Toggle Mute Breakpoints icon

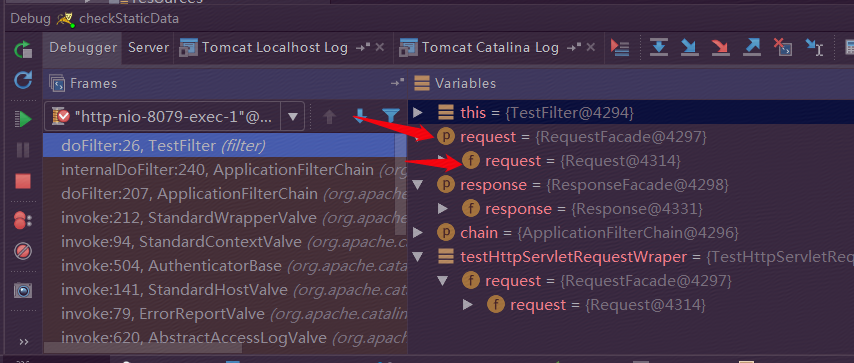click(x=23, y=251)
